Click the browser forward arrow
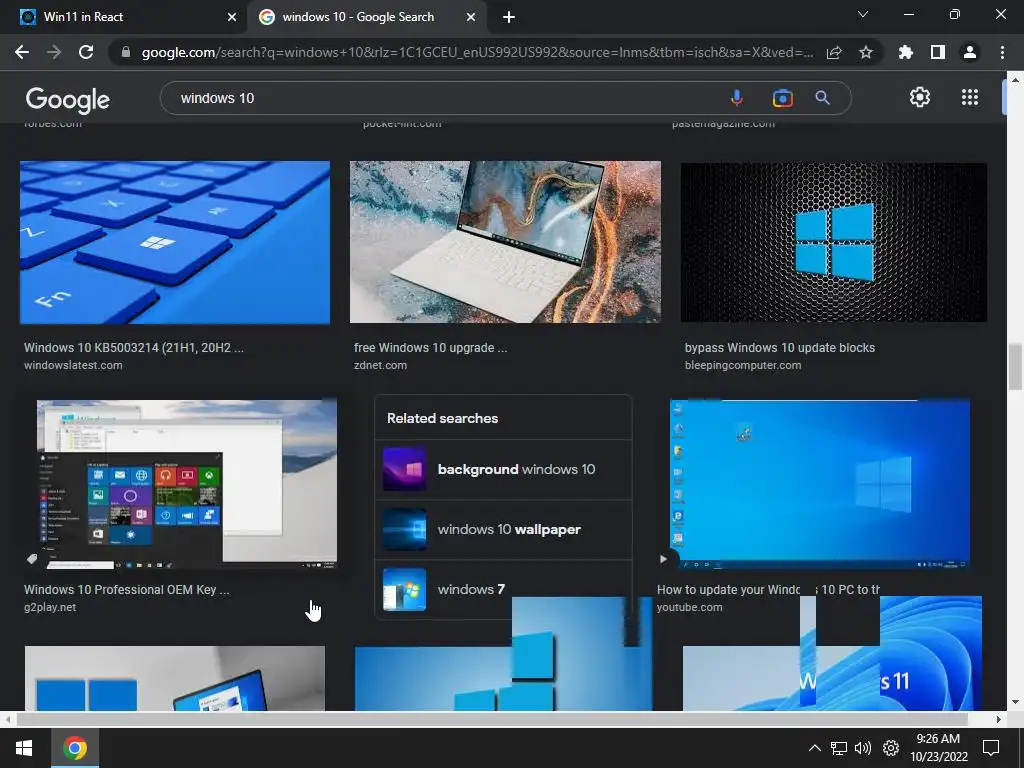 pos(54,52)
